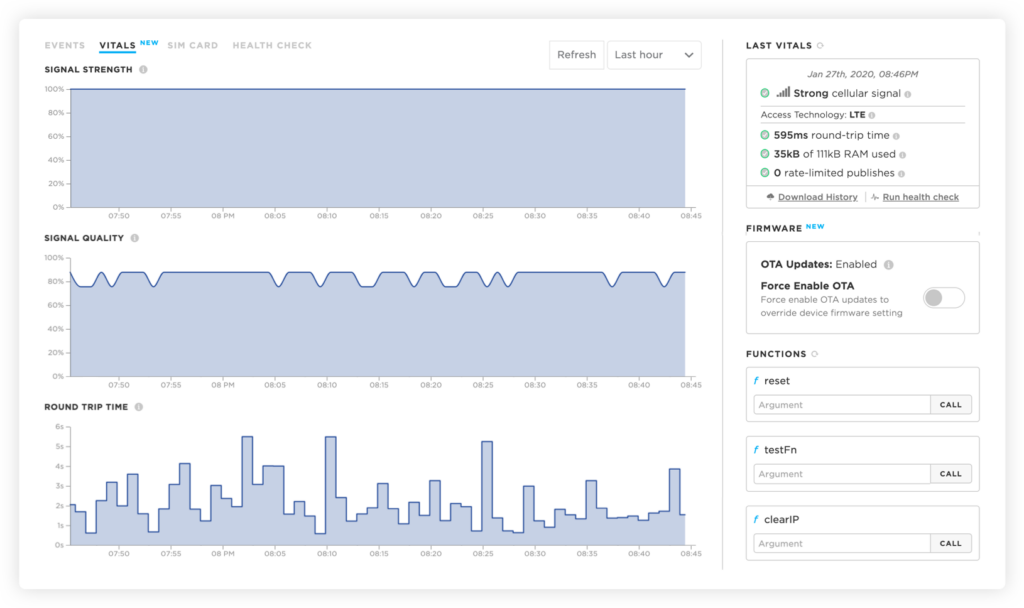Click the Refresh button

576,55
